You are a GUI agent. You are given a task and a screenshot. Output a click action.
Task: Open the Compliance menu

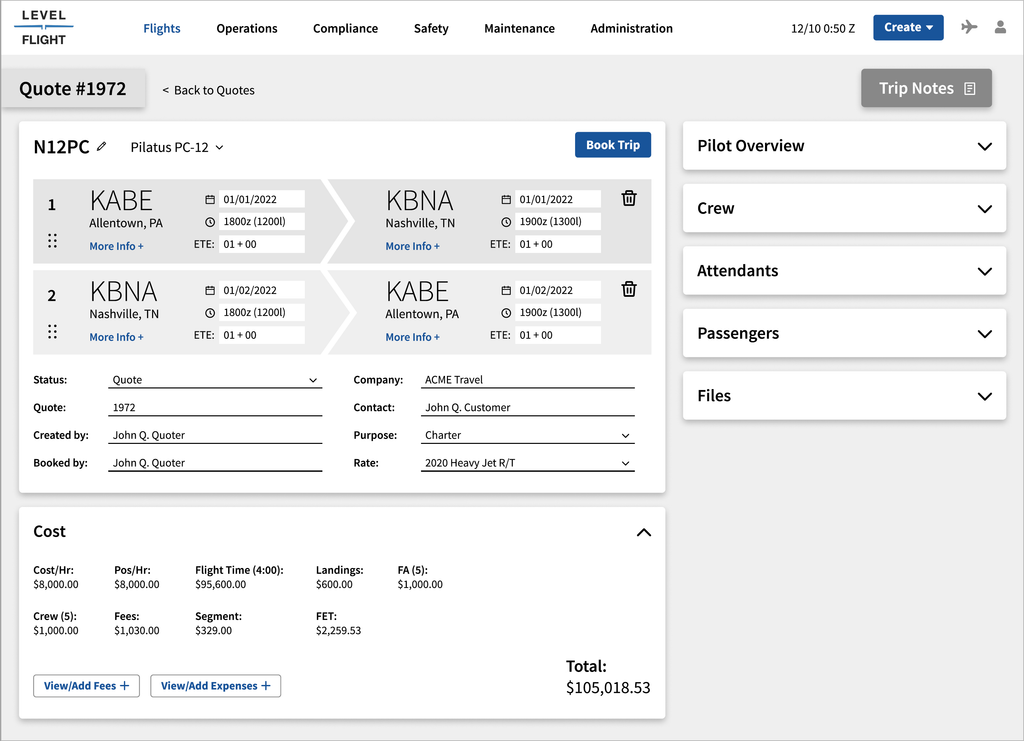(x=345, y=29)
